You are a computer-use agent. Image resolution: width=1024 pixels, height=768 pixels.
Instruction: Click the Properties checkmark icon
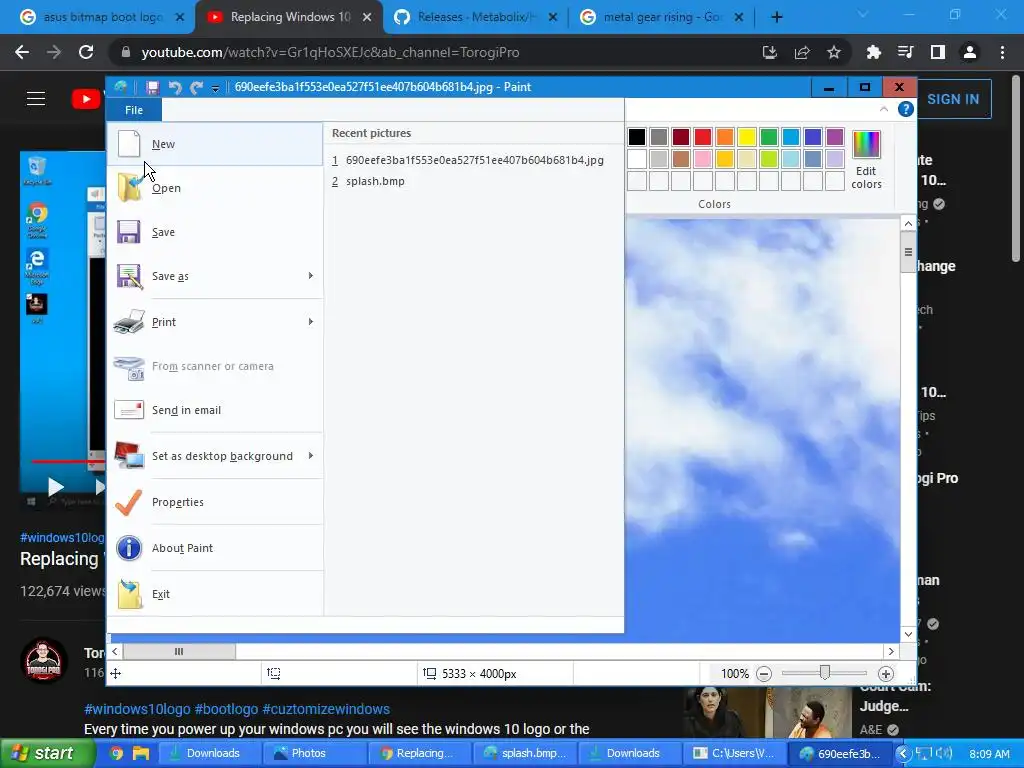(x=129, y=502)
